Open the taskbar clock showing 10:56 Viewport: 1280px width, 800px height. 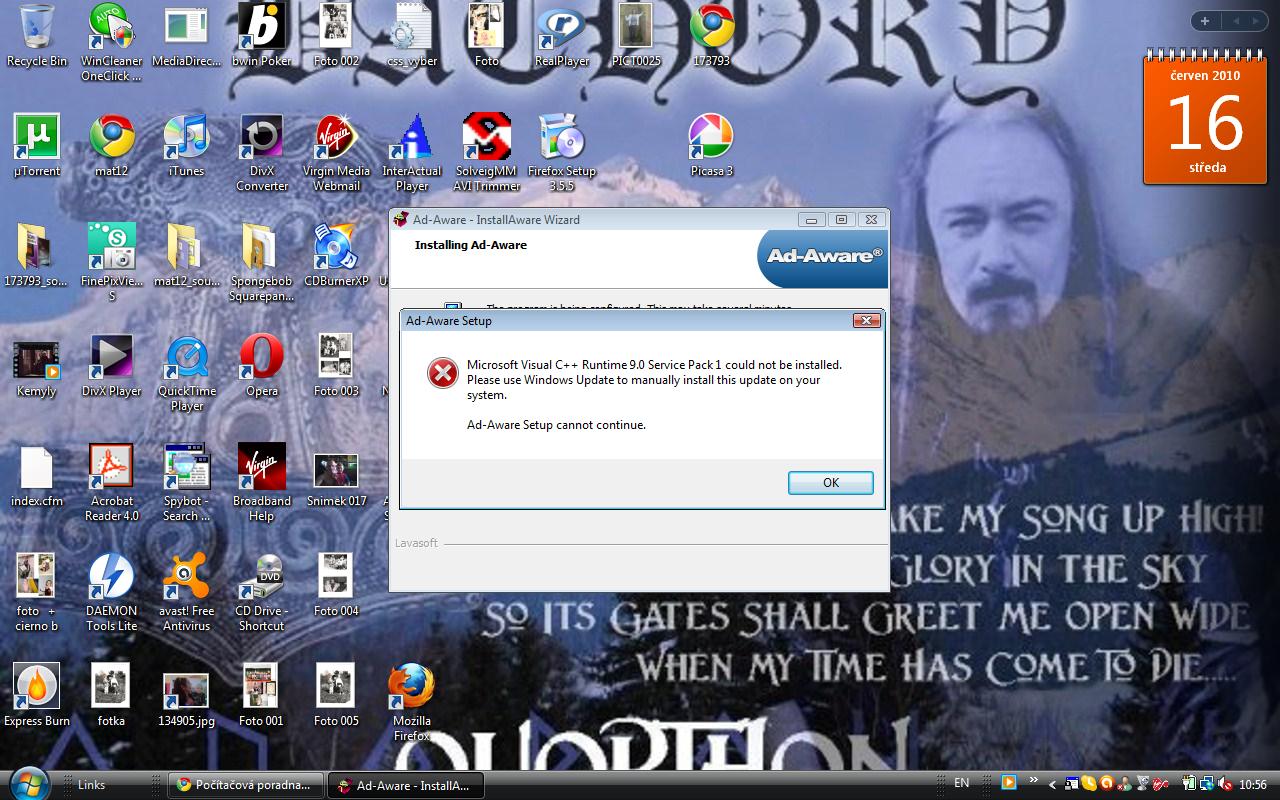(1253, 785)
